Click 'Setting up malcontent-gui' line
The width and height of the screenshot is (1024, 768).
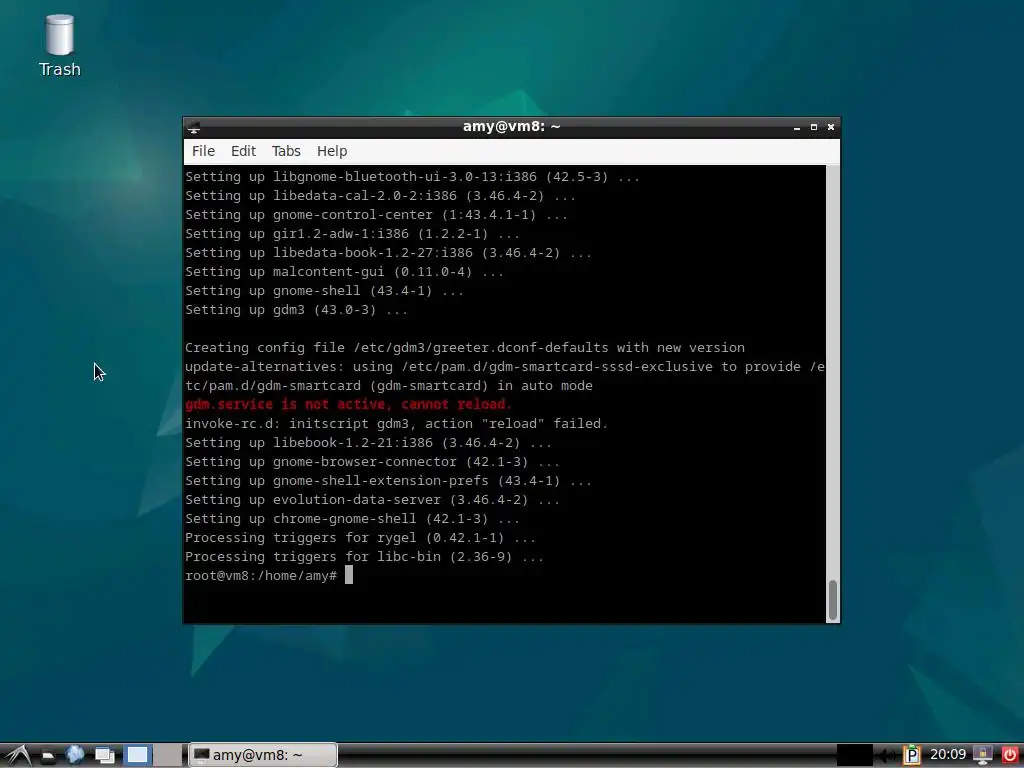(x=344, y=272)
